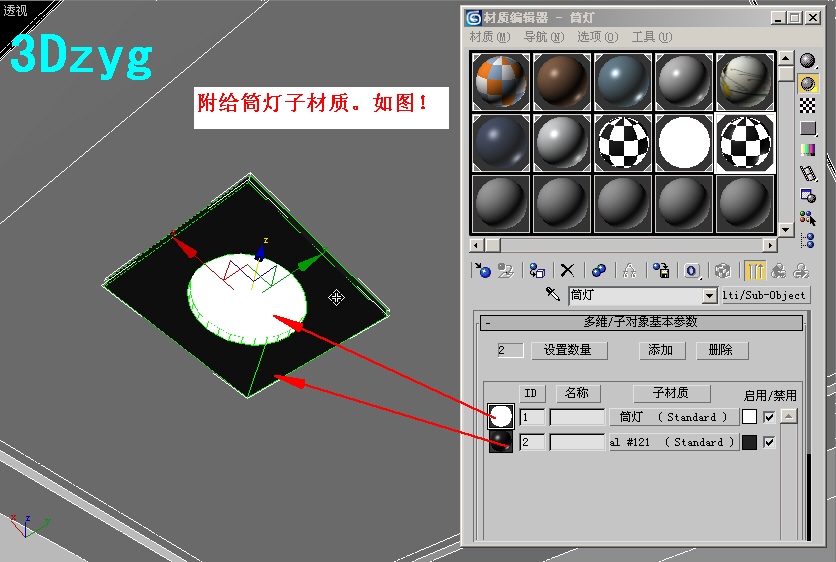Open sub-material al #121 (Standard) button
This screenshot has width=836, height=562.
point(674,442)
